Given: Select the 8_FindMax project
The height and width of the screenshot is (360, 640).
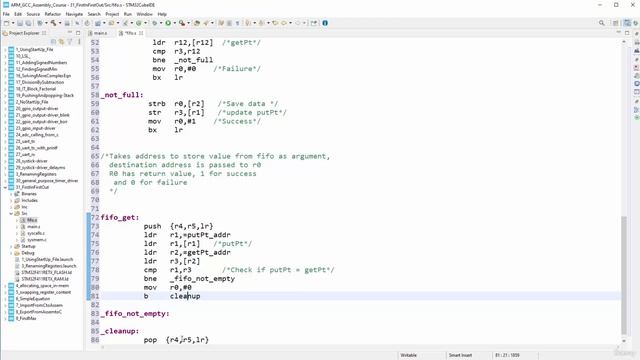Looking at the screenshot, I should point(26,318).
